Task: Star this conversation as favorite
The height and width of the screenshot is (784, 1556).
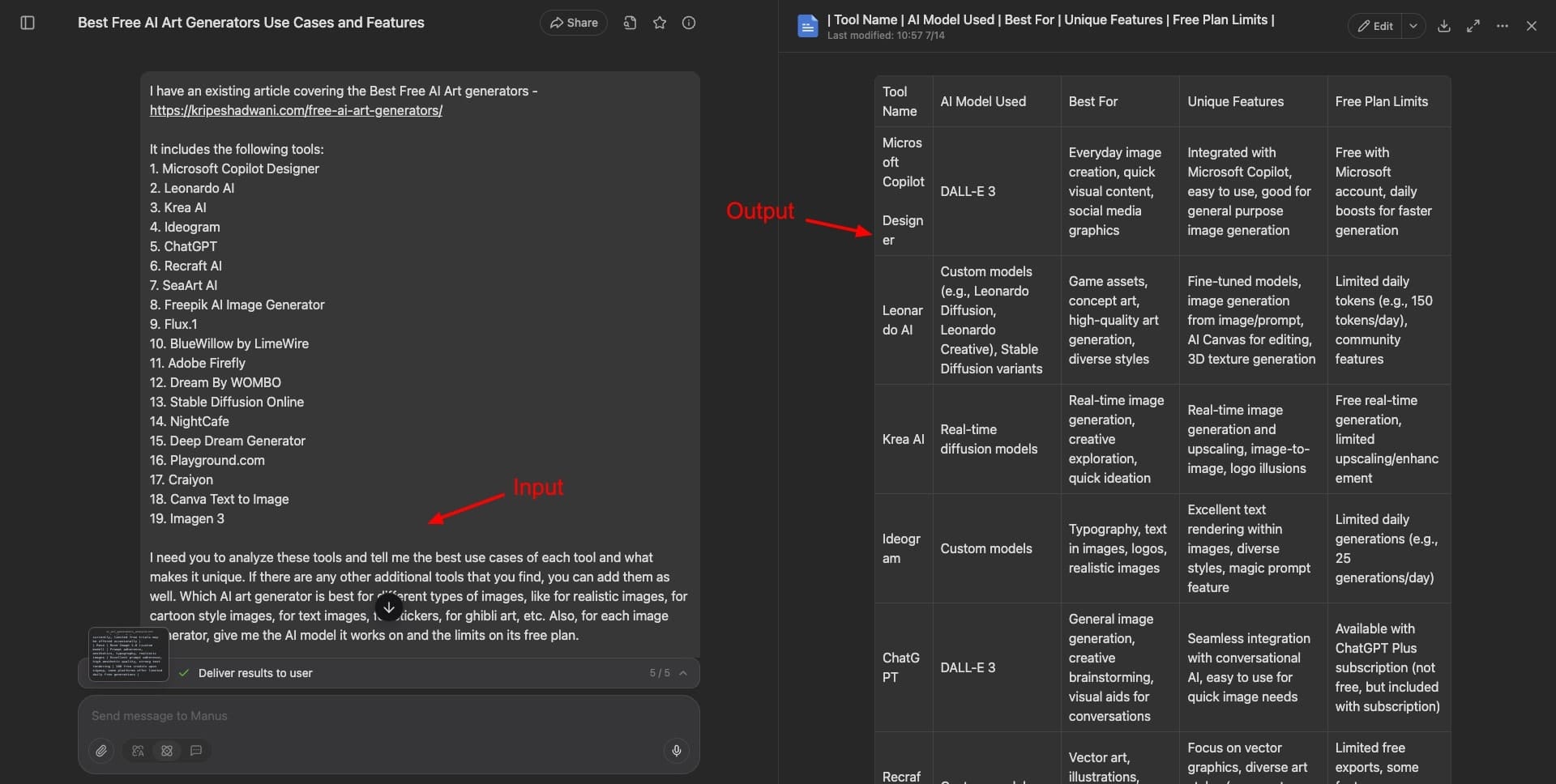Action: click(x=660, y=23)
